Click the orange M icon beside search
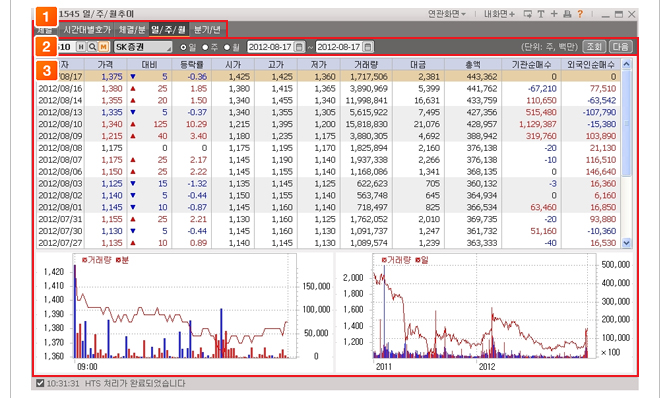Image resolution: width=670 pixels, height=398 pixels. point(103,47)
